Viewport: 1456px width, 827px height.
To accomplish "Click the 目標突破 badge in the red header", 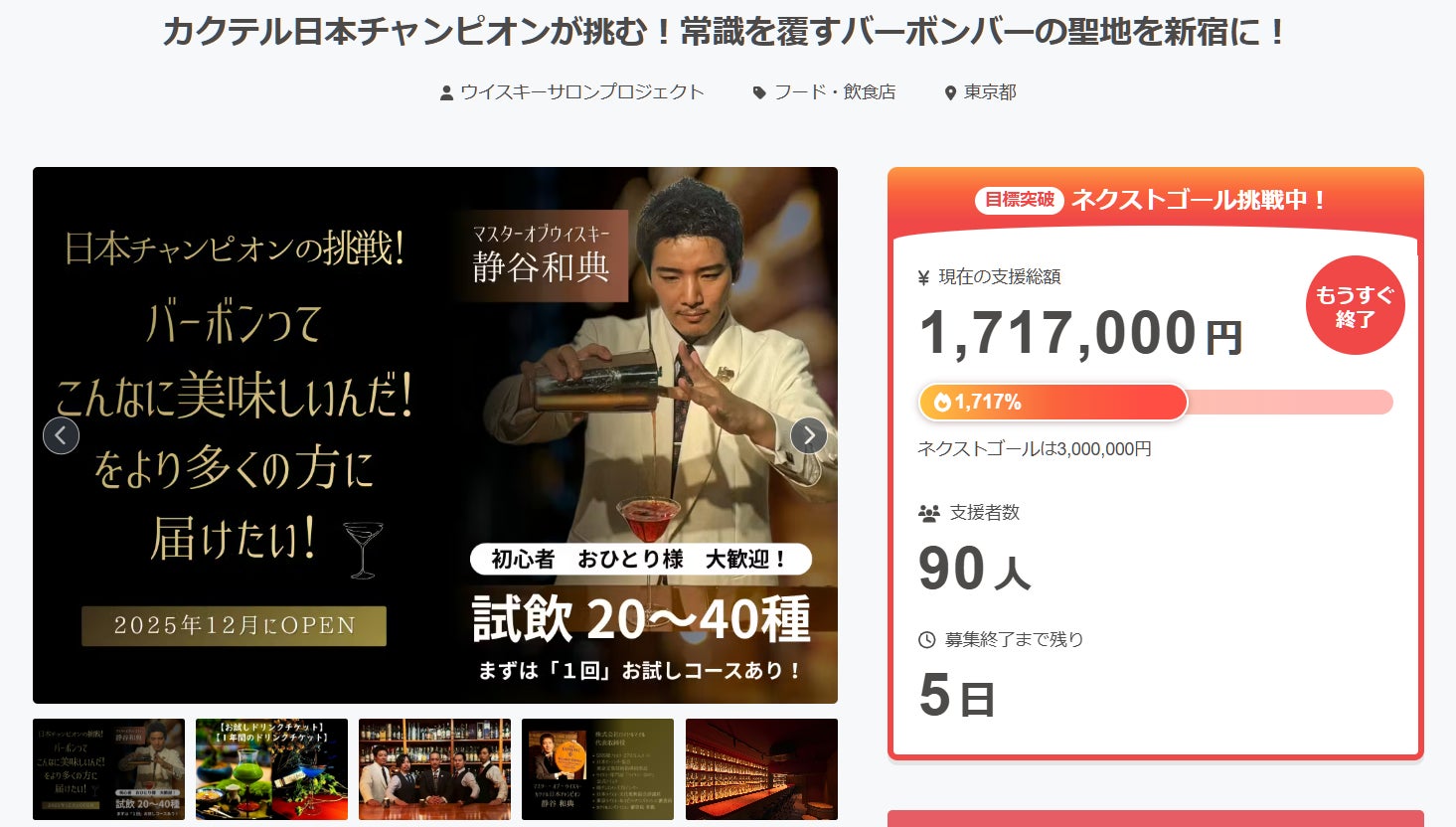I will point(1019,200).
